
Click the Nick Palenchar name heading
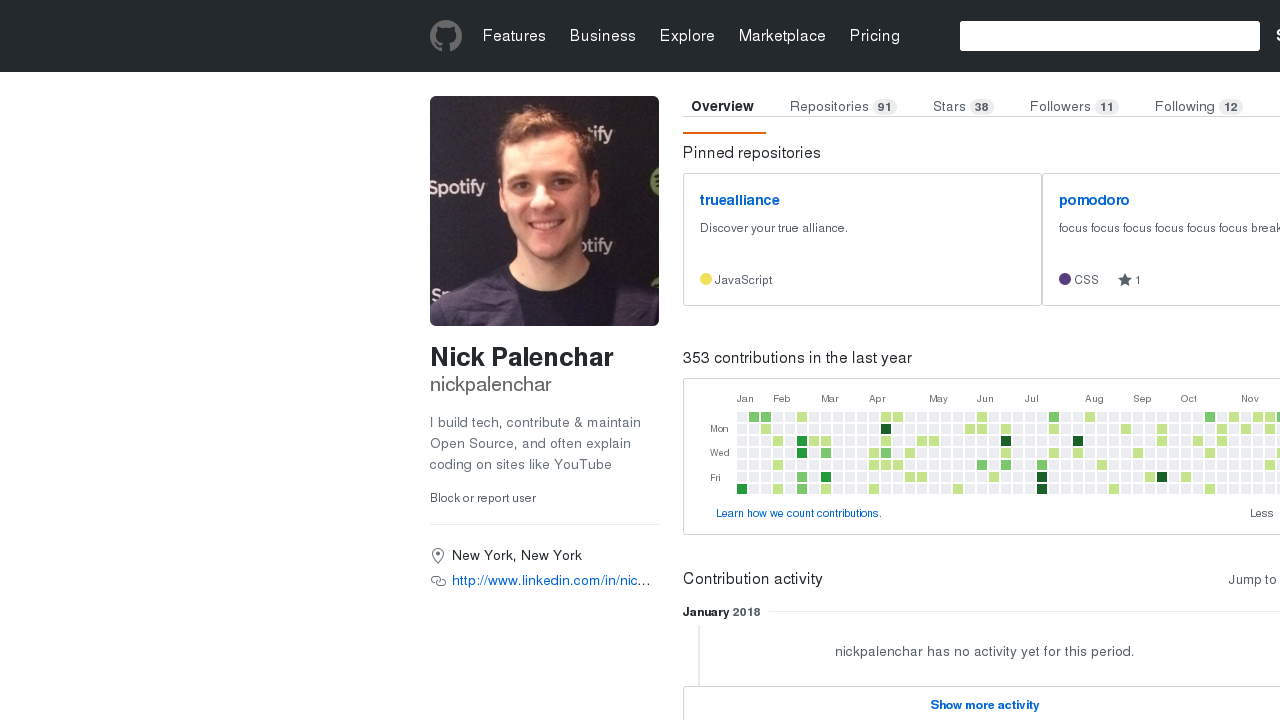(522, 357)
